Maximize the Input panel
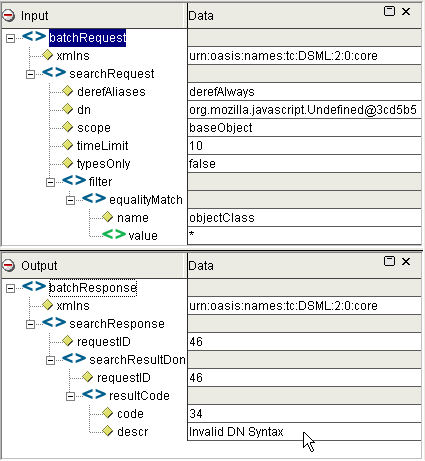 point(389,11)
